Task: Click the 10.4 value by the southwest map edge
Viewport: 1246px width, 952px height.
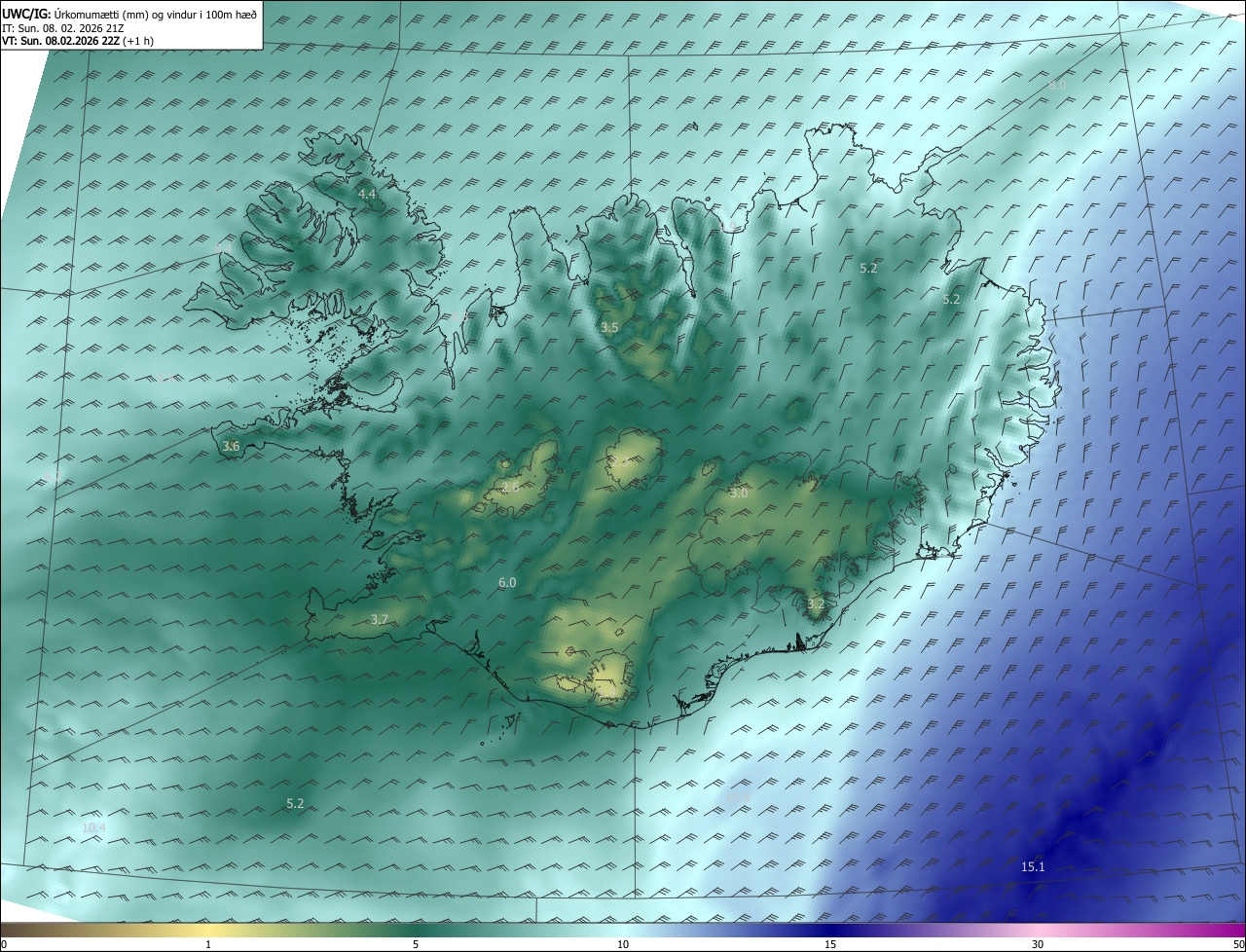Action: (93, 828)
